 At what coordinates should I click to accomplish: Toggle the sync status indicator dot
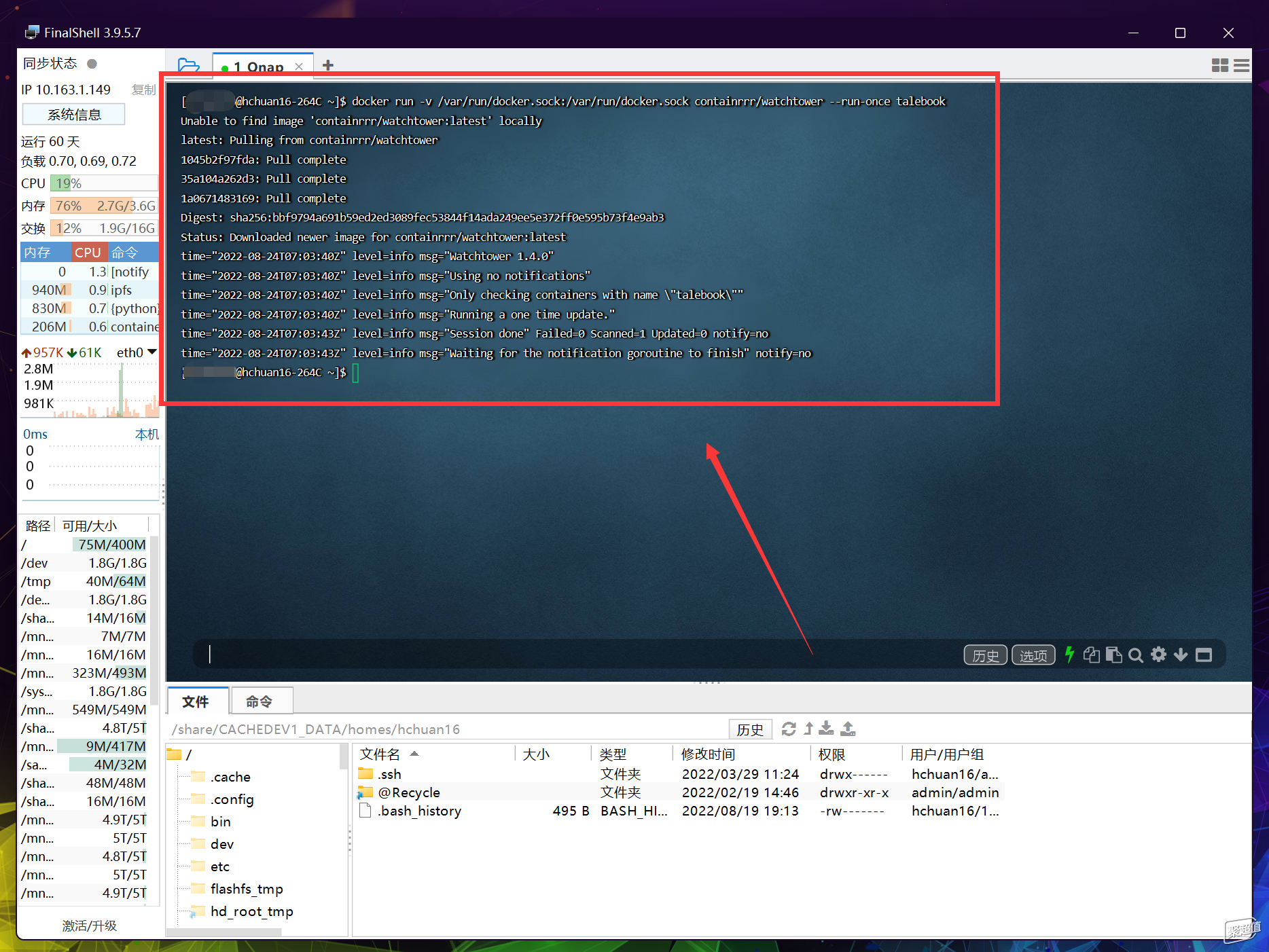92,64
